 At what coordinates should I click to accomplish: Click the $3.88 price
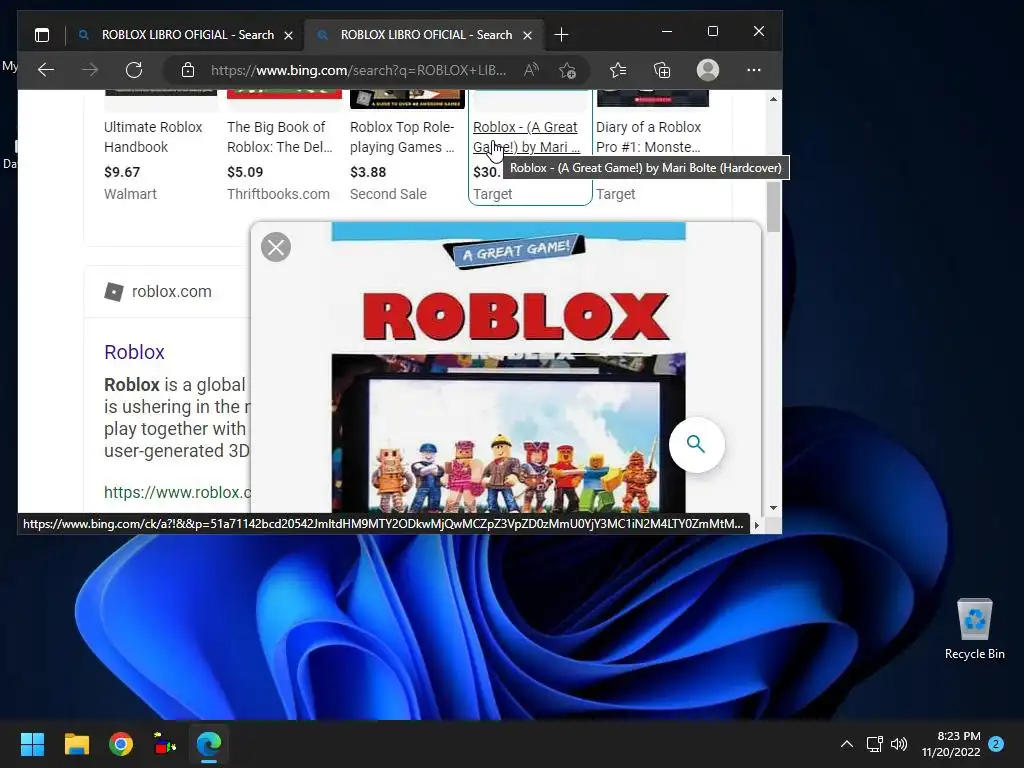(x=368, y=172)
